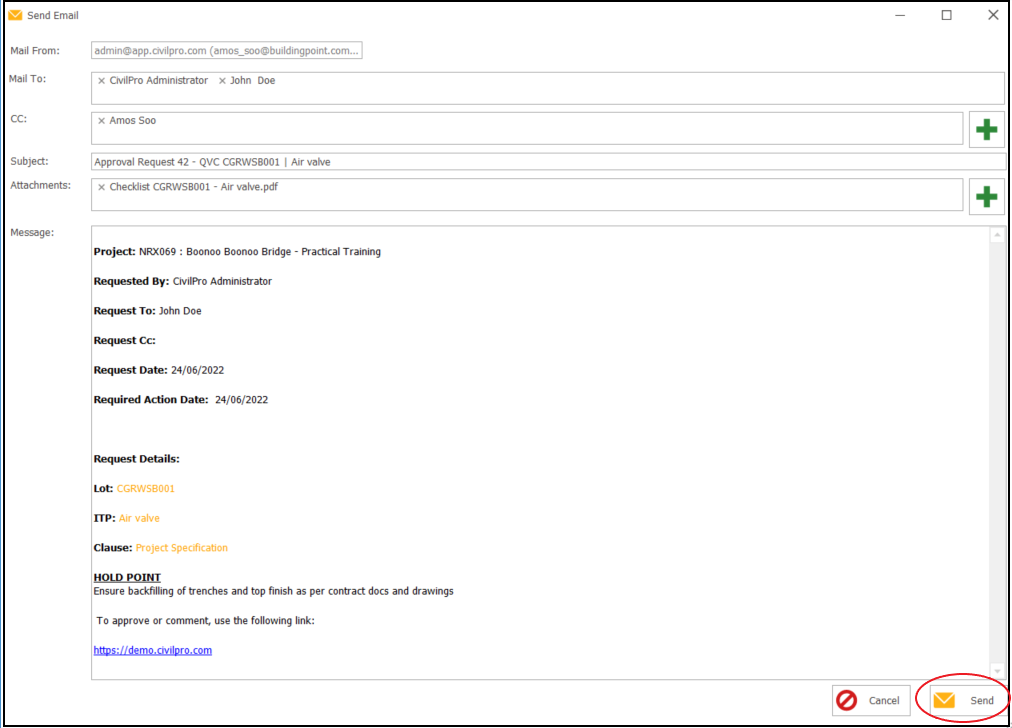The height and width of the screenshot is (728, 1012).
Task: Maximize the Send Email window
Action: (946, 15)
